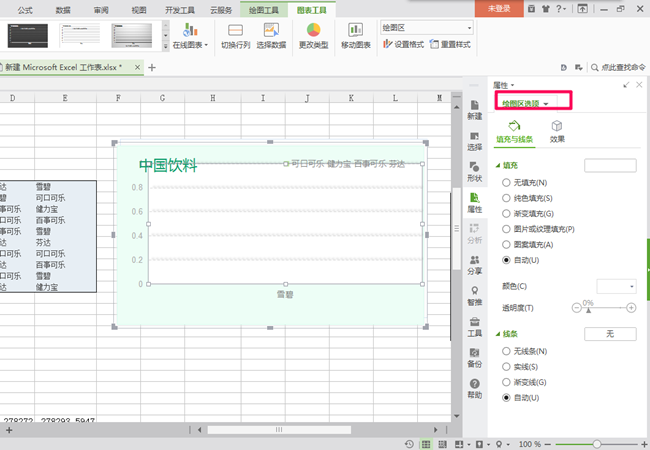Click the 未登录 login button

[499, 9]
